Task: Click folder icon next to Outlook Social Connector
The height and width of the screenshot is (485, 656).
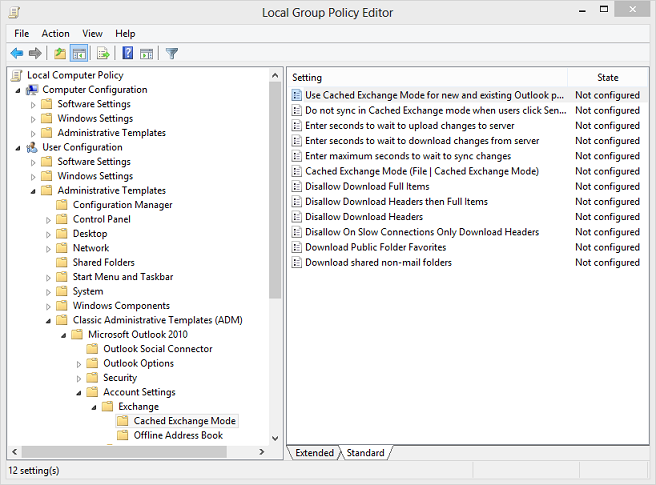Action: tap(92, 349)
